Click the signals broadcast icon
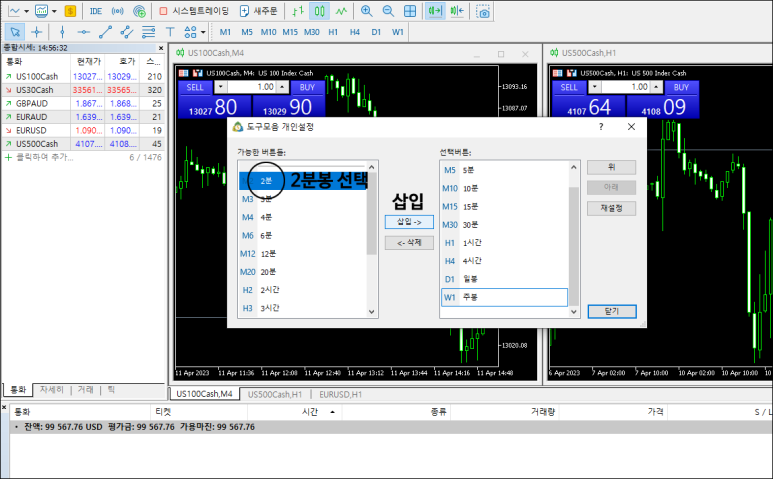This screenshot has width=773, height=479. [x=117, y=11]
